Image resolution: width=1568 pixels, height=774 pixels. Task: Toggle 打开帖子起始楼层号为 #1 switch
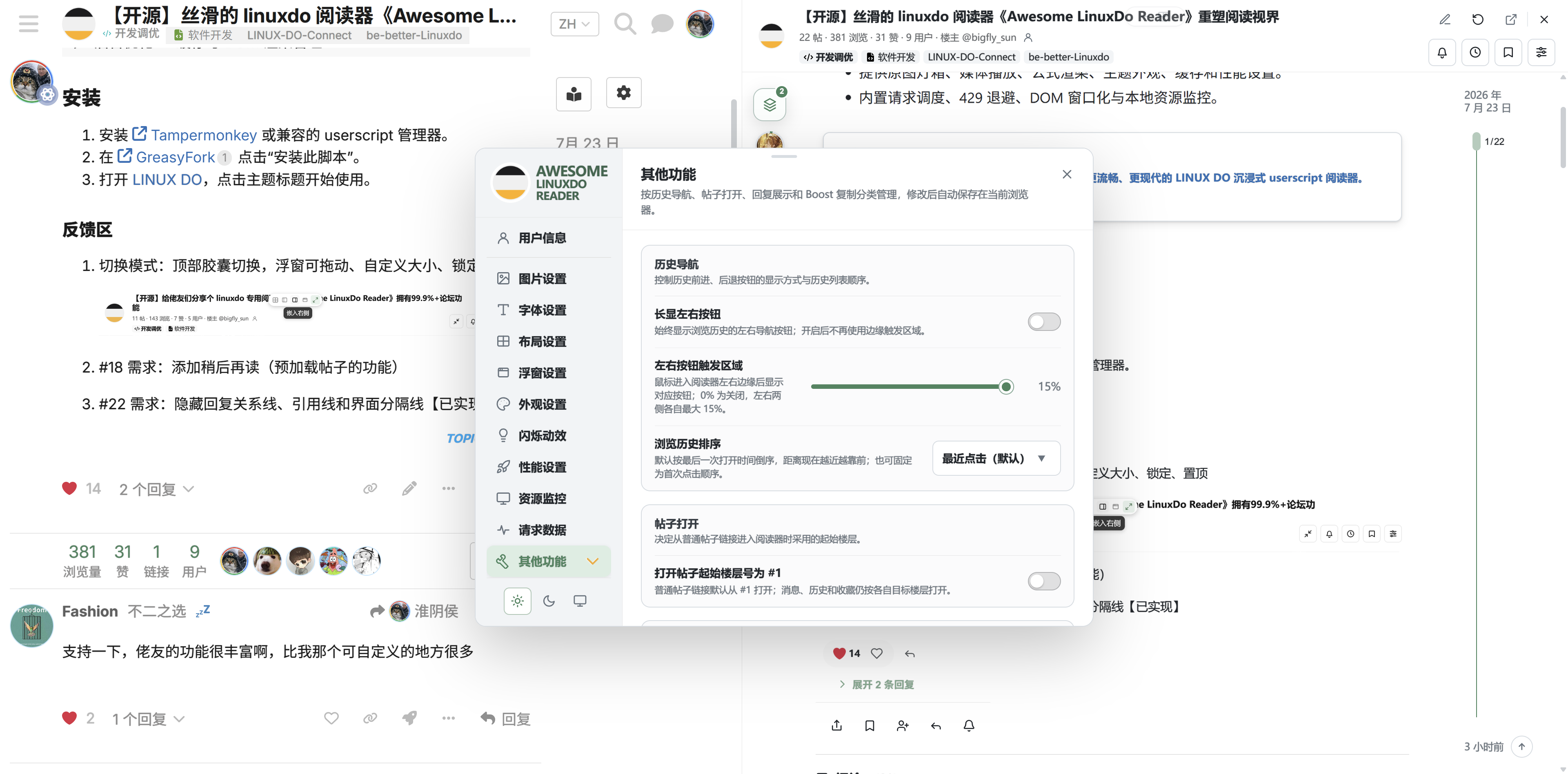point(1044,581)
